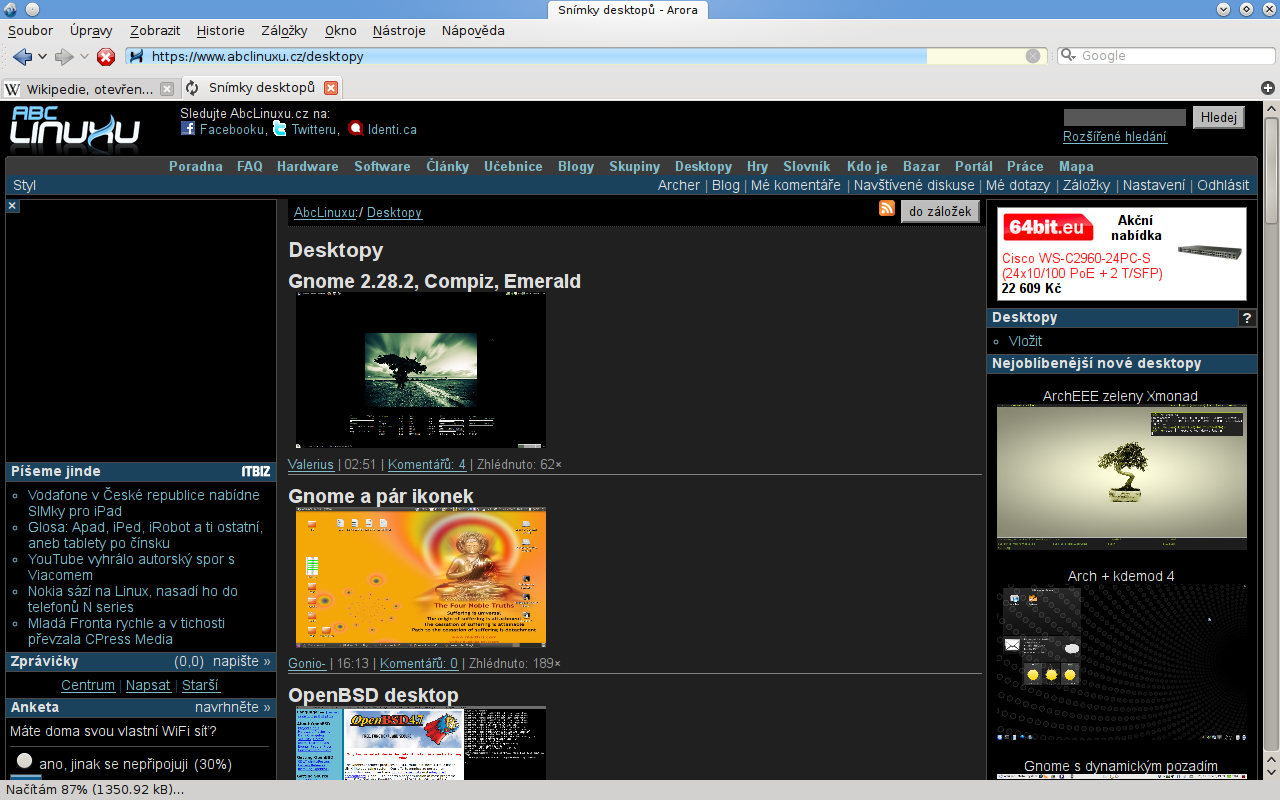Viewport: 1280px width, 800px height.
Task: Open the Forward history dropdown arrow
Action: tap(84, 57)
